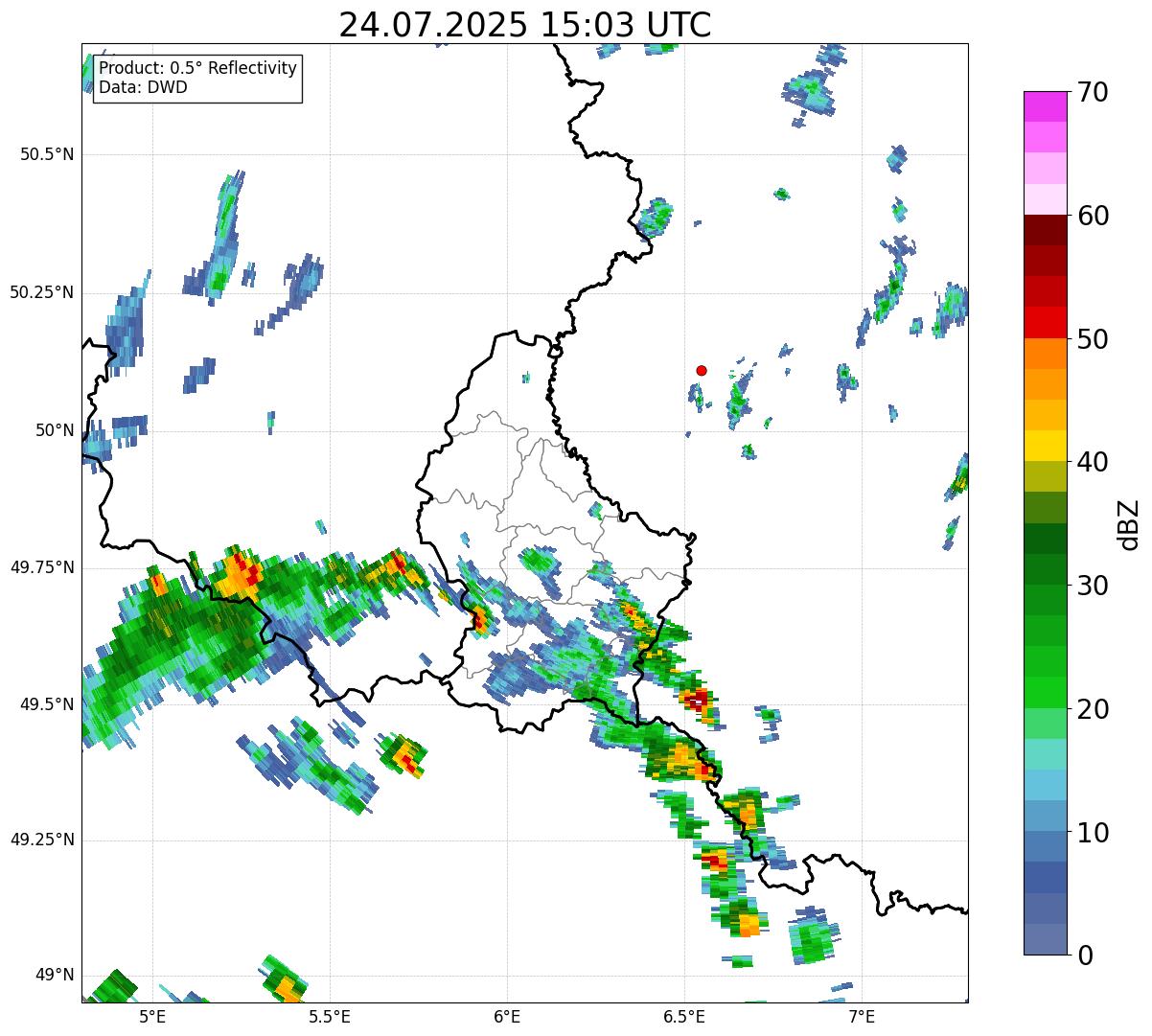
Task: Pick the bottom slate-blue segment above 0
Action: click(x=1046, y=938)
